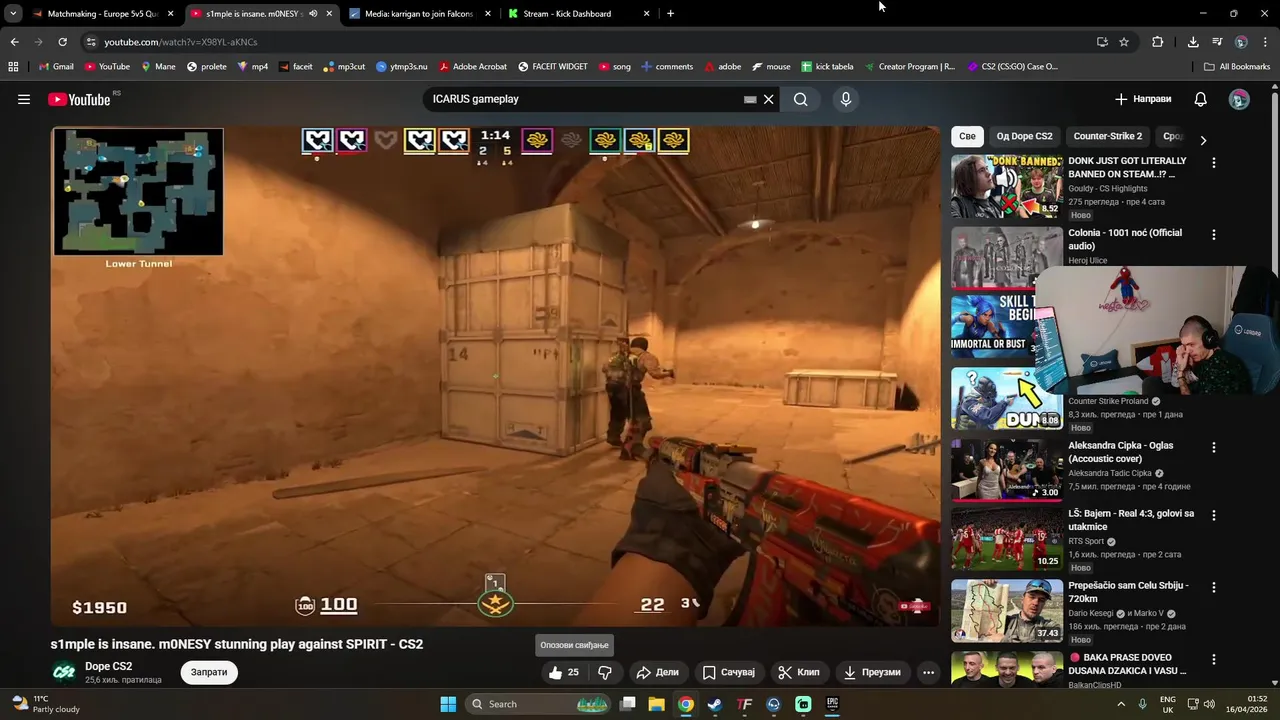
Task: Dislike the video with thumbs down
Action: 605,672
